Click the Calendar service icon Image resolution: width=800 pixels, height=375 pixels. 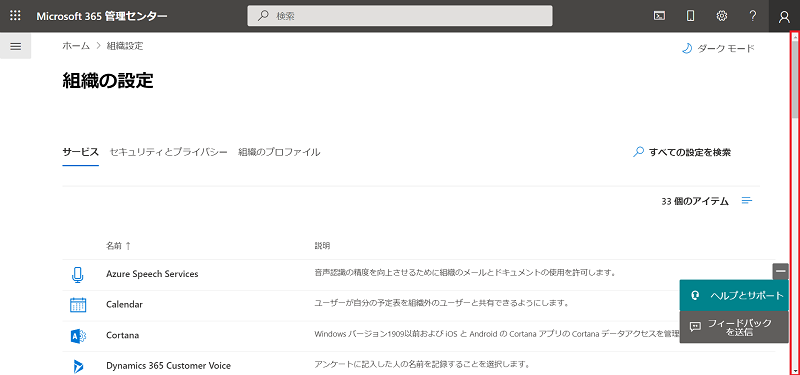point(78,305)
